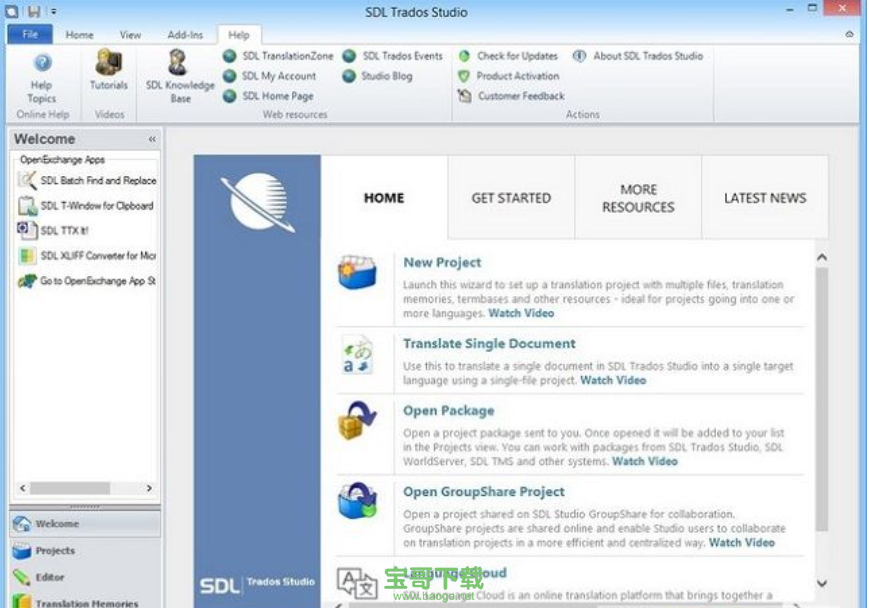Open SDL TranslationZone web resource link
This screenshot has width=869, height=608.
[x=286, y=56]
